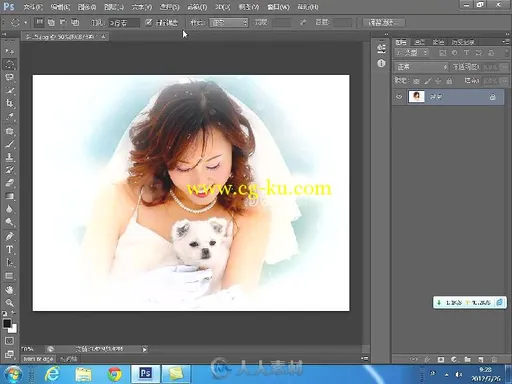Select the Hand tool

point(9,290)
